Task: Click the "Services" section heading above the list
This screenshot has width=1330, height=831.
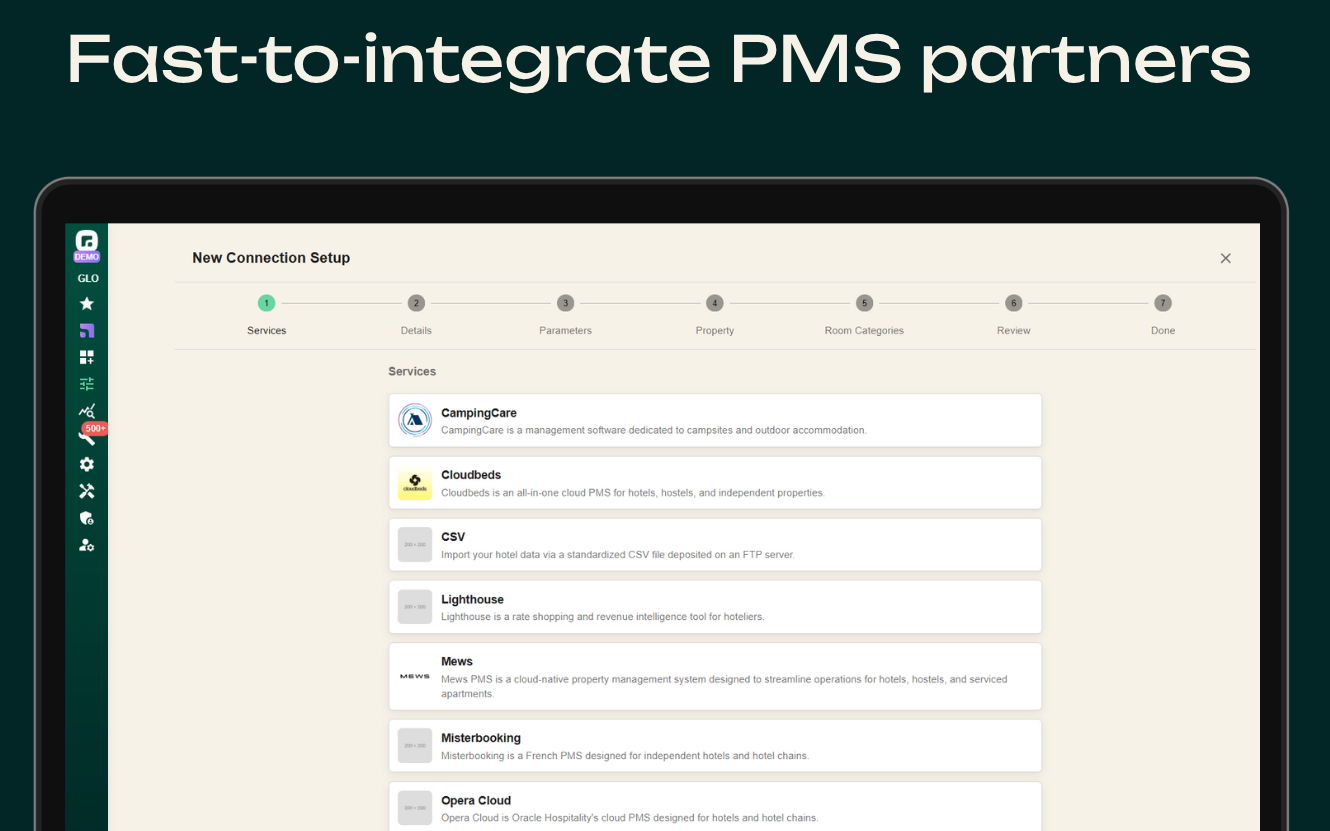Action: 412,371
